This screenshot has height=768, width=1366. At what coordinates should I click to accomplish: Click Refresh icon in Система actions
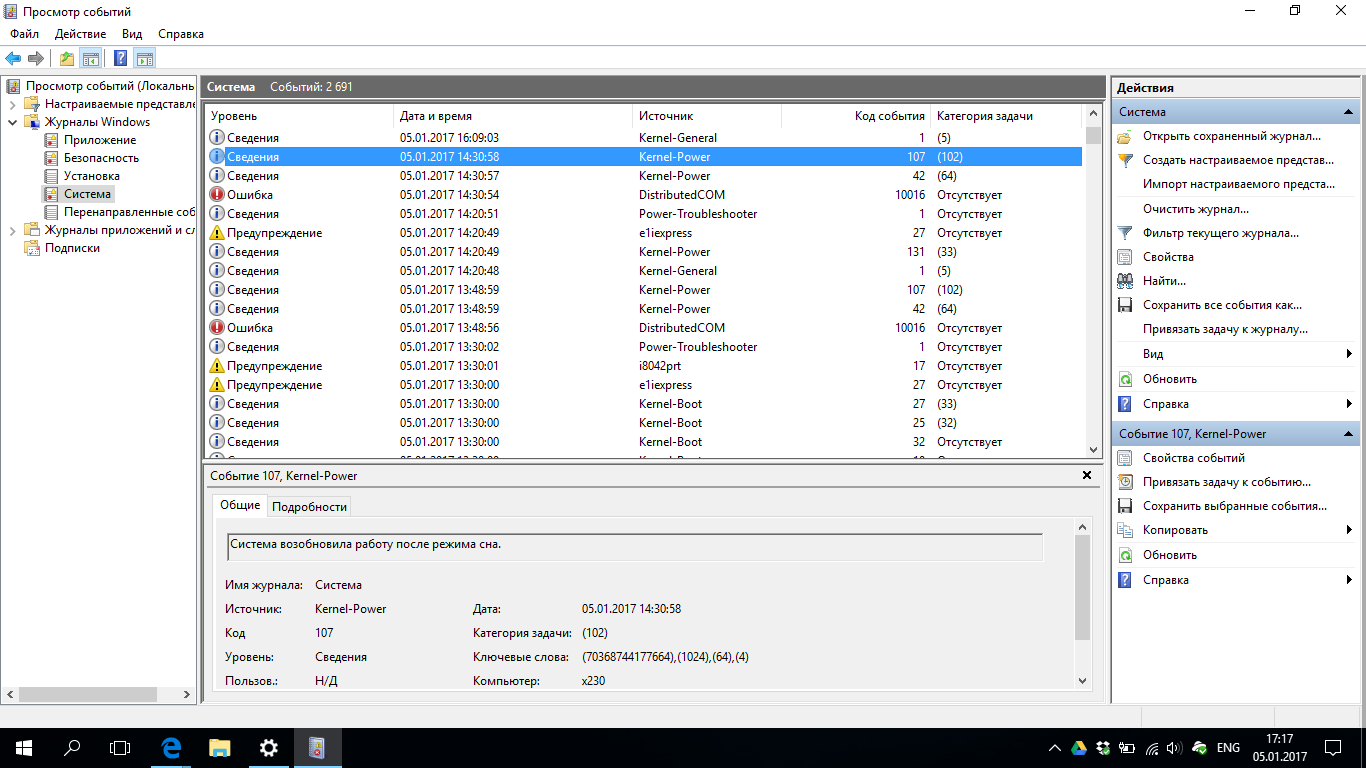(x=1125, y=379)
